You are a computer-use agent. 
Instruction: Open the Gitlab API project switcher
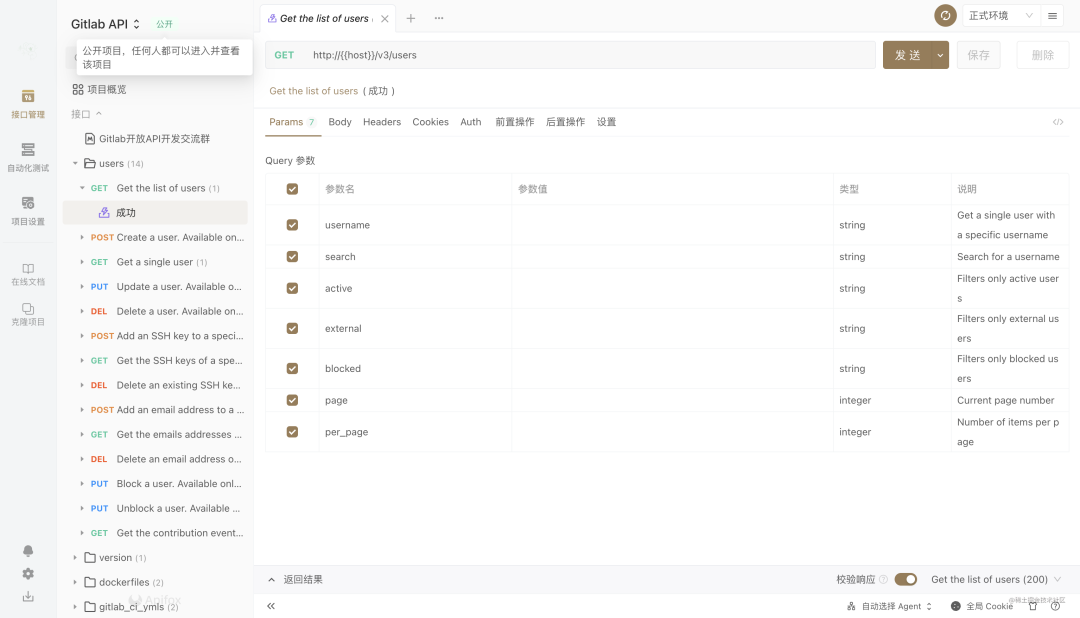[105, 24]
